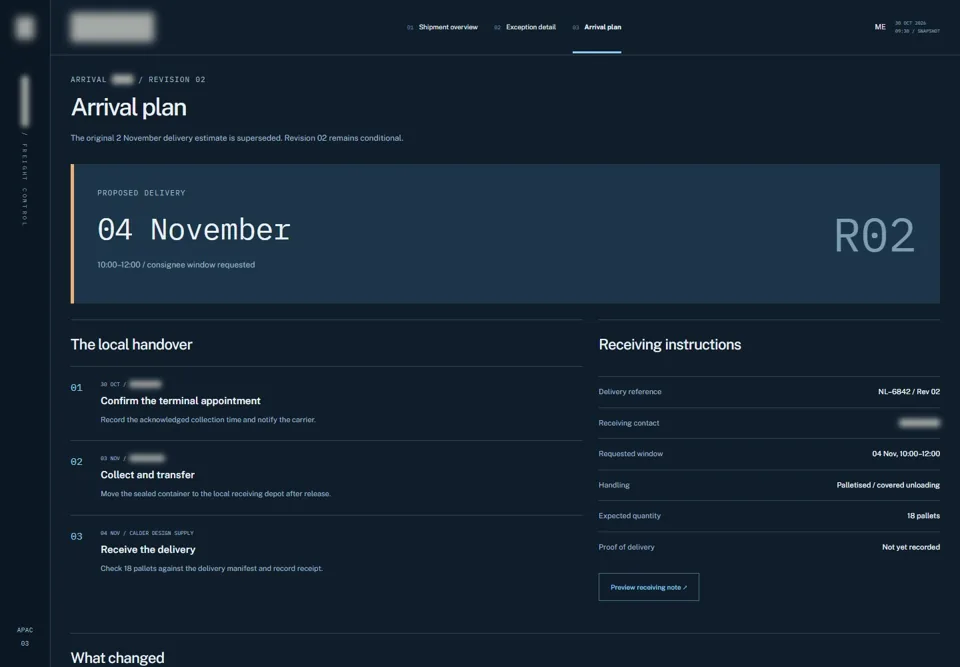
Task: Click the Receive the delivery step
Action: [148, 549]
